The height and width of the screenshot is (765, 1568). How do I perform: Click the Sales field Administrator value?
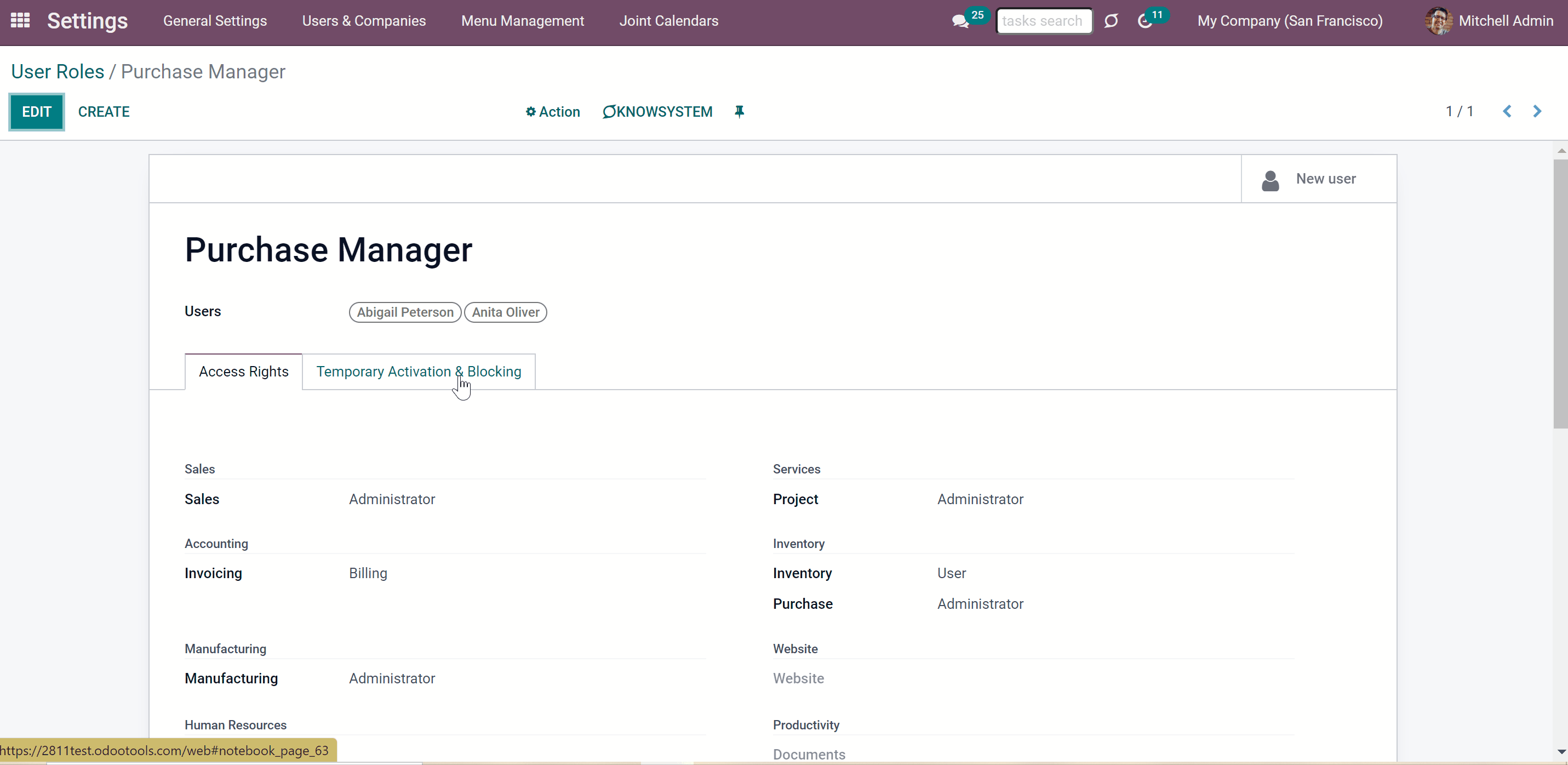(392, 499)
